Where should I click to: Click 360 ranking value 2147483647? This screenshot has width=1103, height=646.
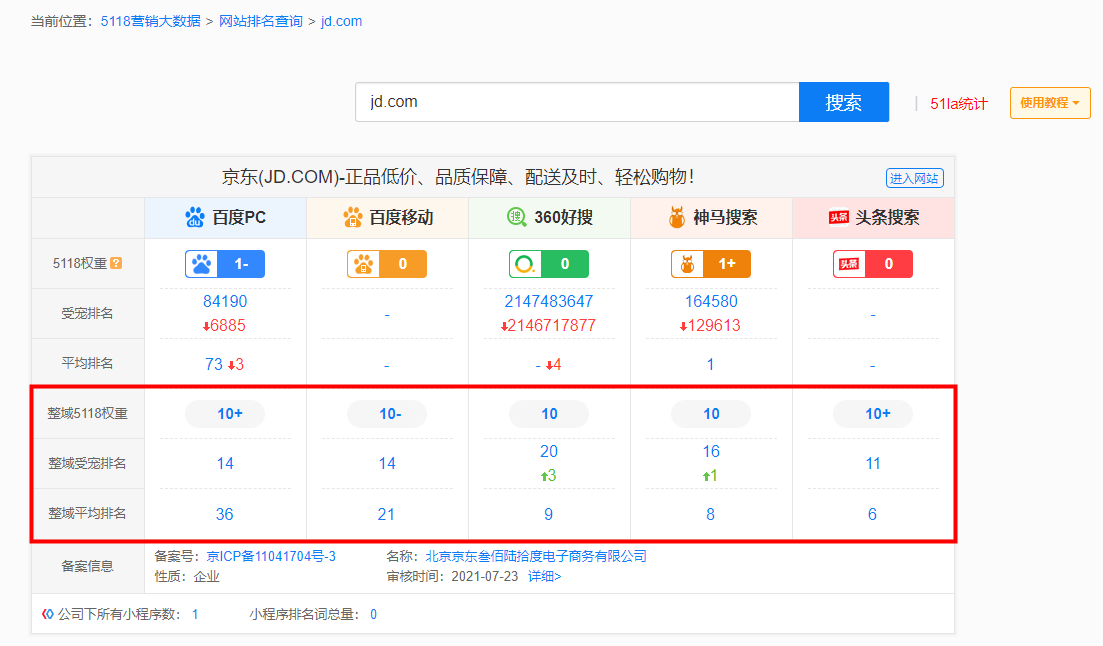coord(549,301)
